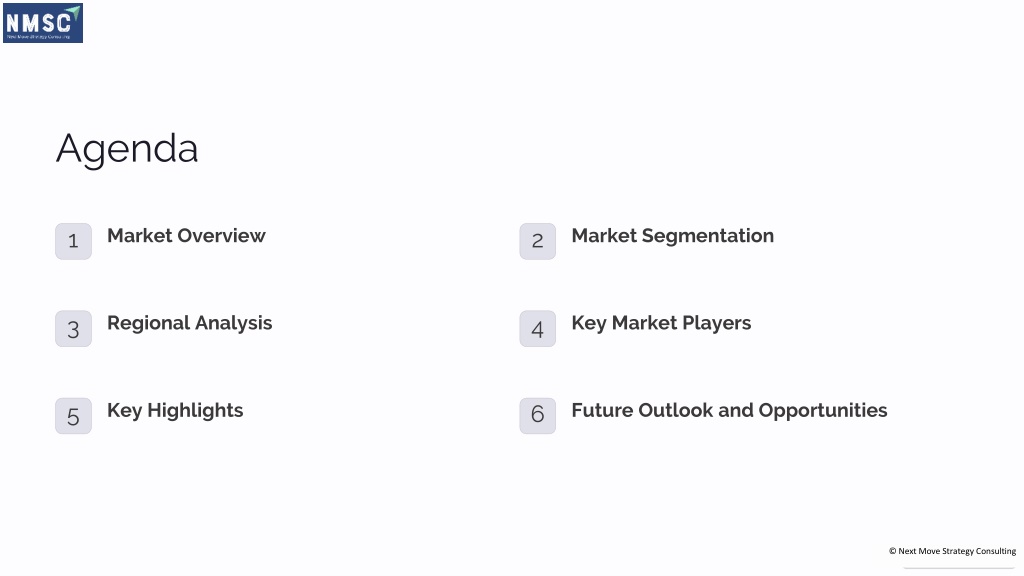Select the number 2 agenda badge

click(537, 241)
